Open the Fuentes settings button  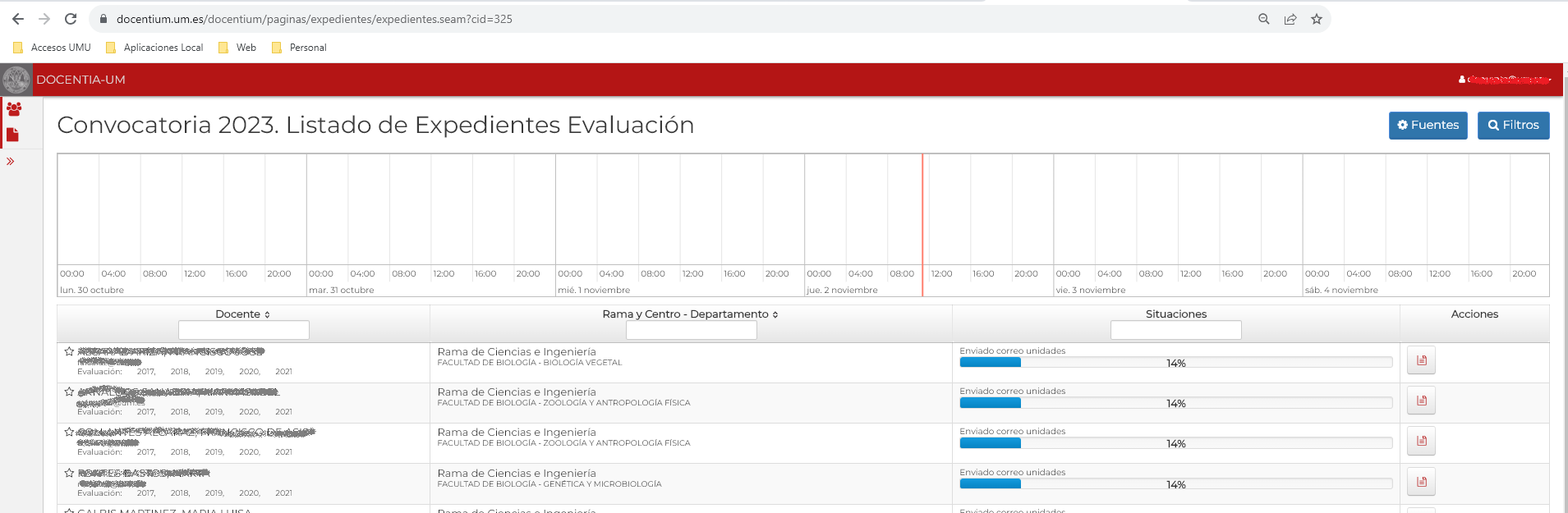(1428, 126)
